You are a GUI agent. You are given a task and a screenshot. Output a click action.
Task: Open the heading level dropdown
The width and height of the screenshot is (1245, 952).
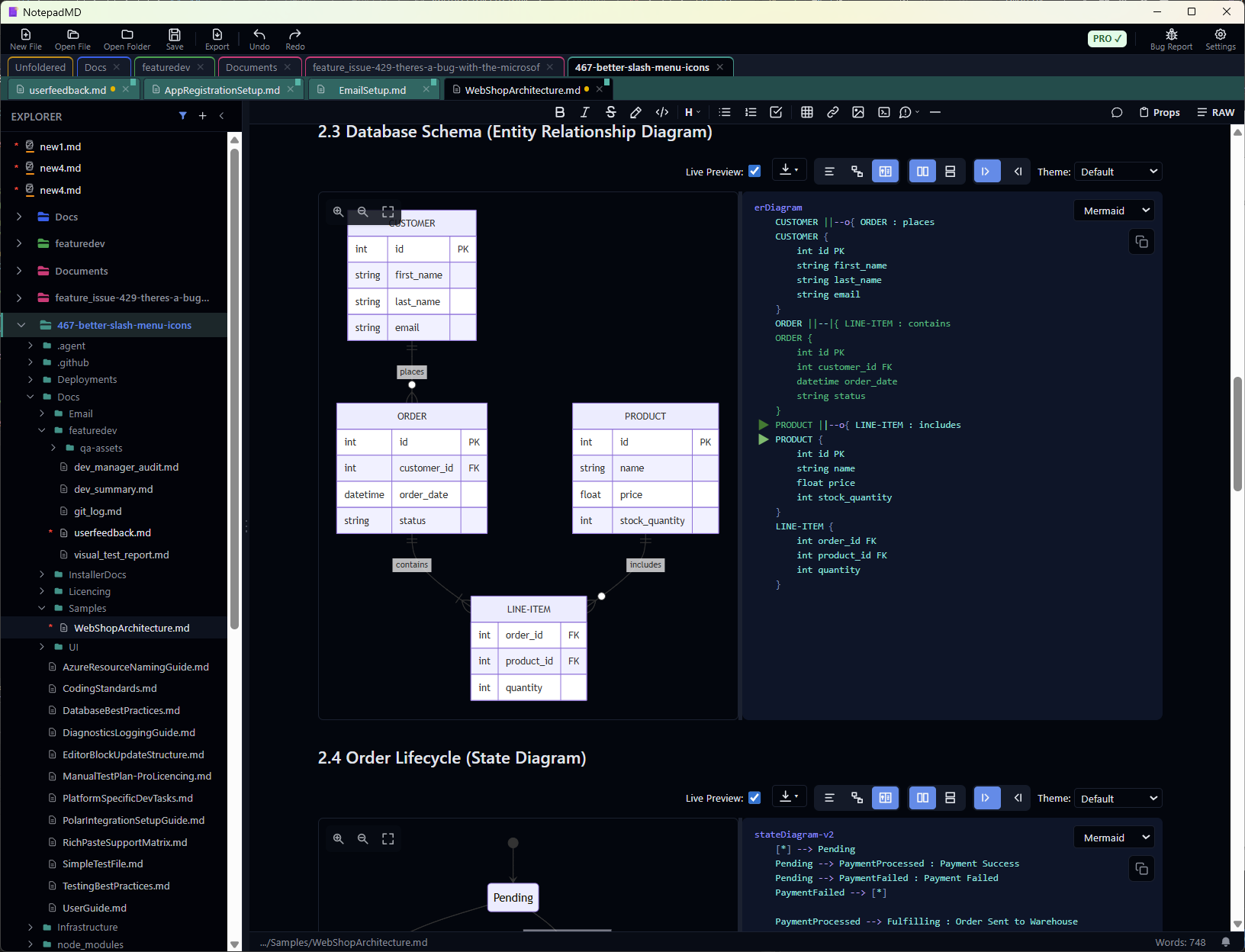click(692, 112)
